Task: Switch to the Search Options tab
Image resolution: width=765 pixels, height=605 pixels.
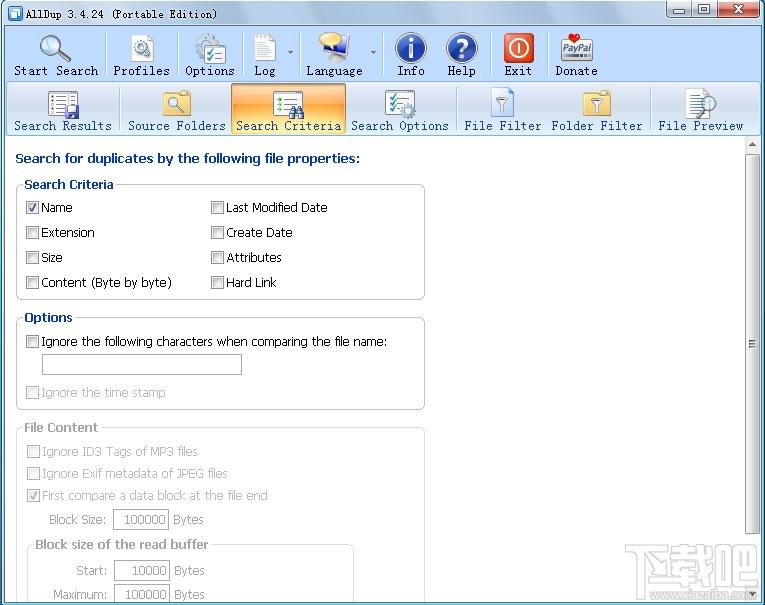Action: click(x=400, y=110)
